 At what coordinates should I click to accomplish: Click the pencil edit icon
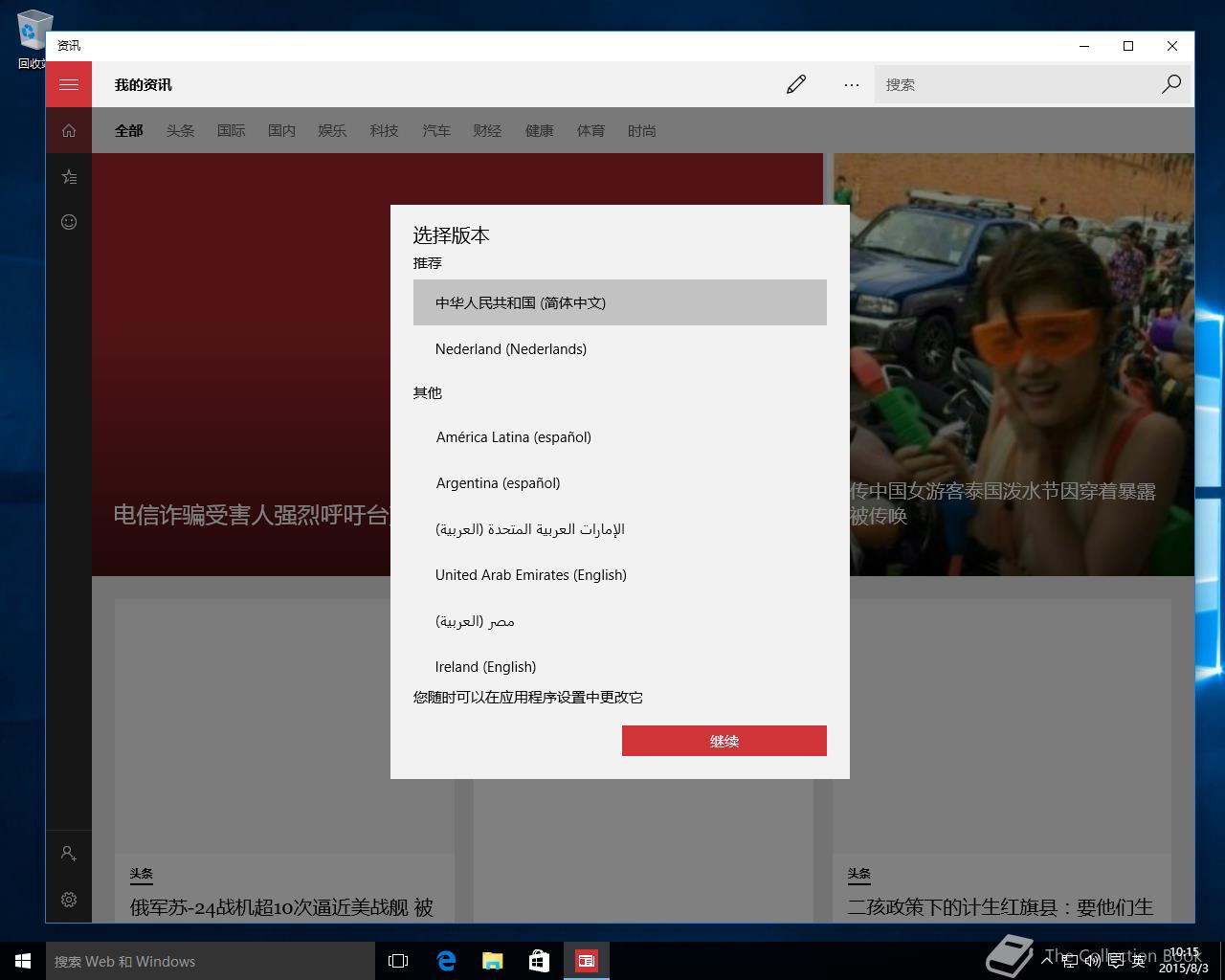click(796, 84)
